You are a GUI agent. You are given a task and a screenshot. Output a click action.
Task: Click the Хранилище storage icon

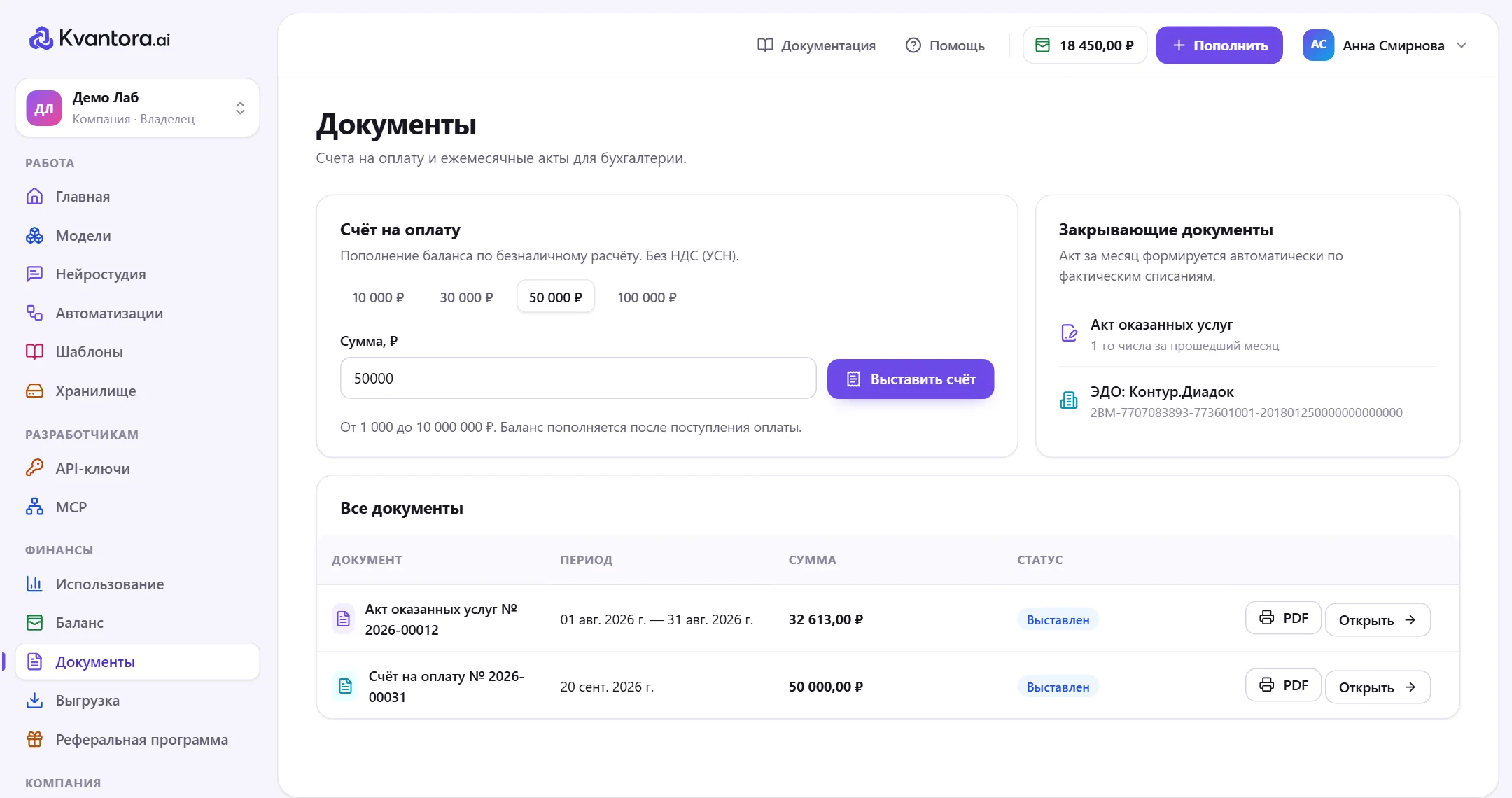tap(34, 391)
